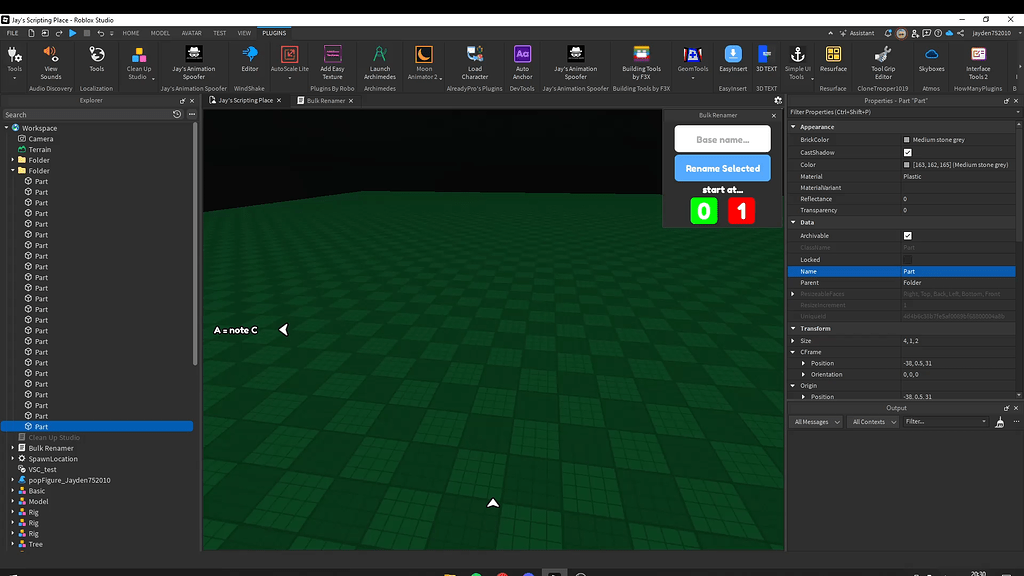1024x576 pixels.
Task: Open GeomTools plugin
Action: [x=693, y=62]
